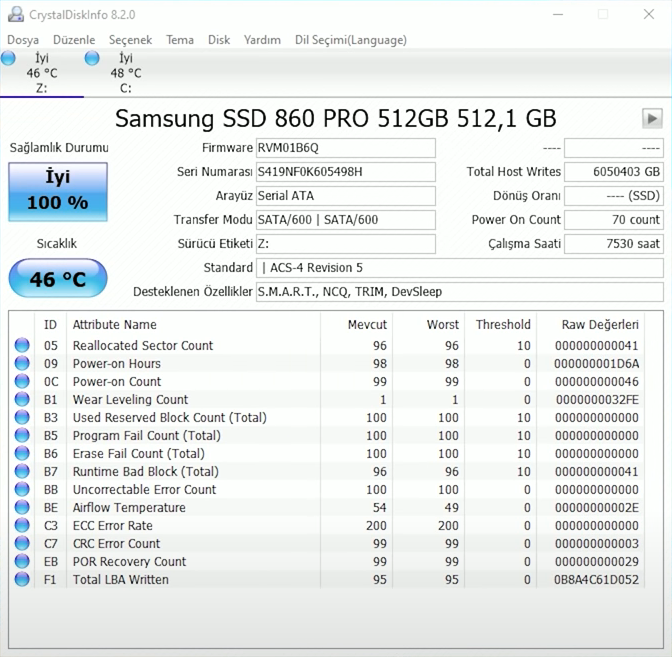Open the Dosya menu
This screenshot has width=672, height=657.
23,40
